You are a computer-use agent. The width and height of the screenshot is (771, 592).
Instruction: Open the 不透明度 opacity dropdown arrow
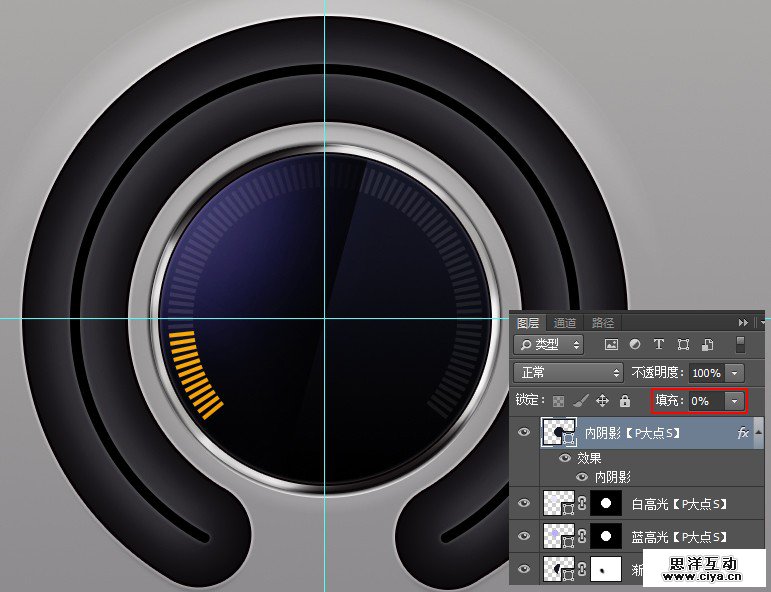(736, 372)
